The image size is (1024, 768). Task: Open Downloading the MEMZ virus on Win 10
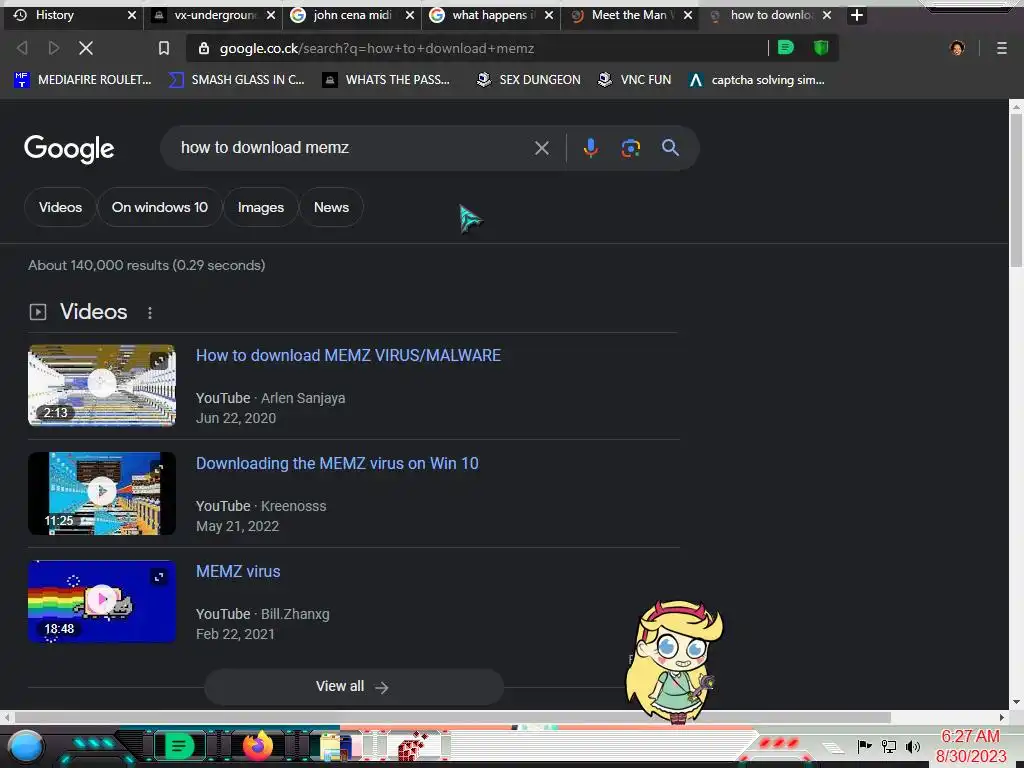(337, 463)
